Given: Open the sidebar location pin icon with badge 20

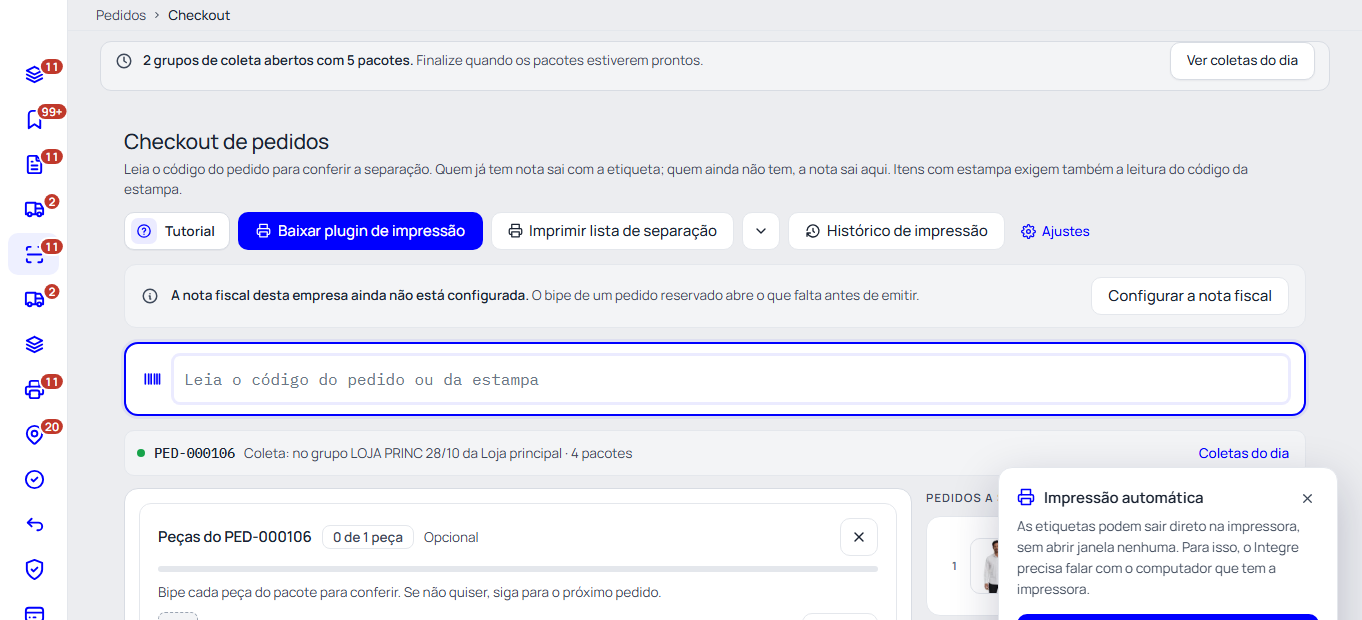Looking at the screenshot, I should tap(34, 434).
